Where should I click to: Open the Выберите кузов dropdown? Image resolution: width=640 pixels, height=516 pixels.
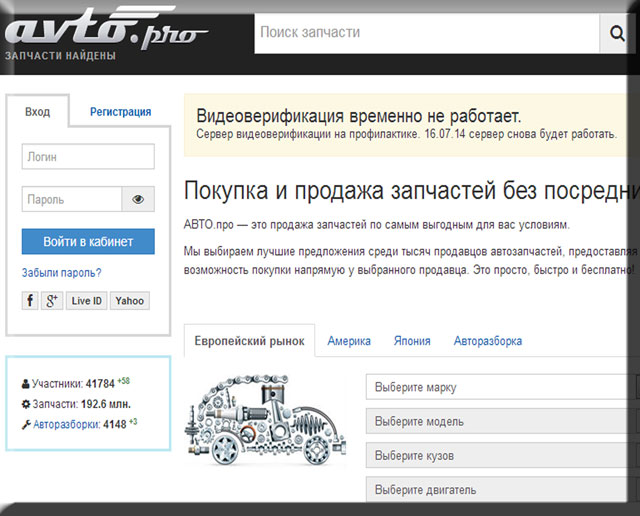[500, 455]
